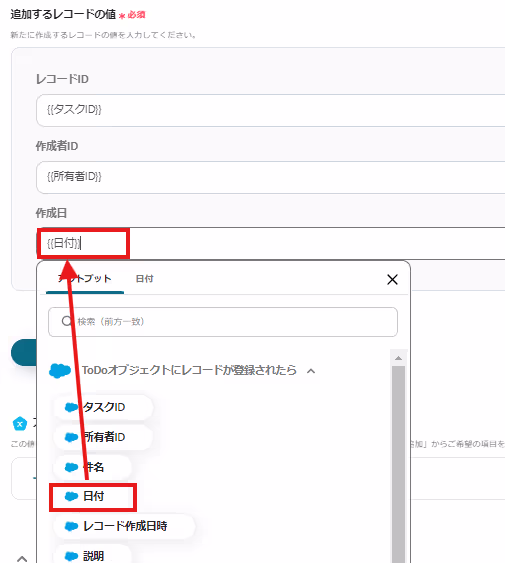
Task: Switch to the 日付 tab in popup
Action: click(144, 279)
